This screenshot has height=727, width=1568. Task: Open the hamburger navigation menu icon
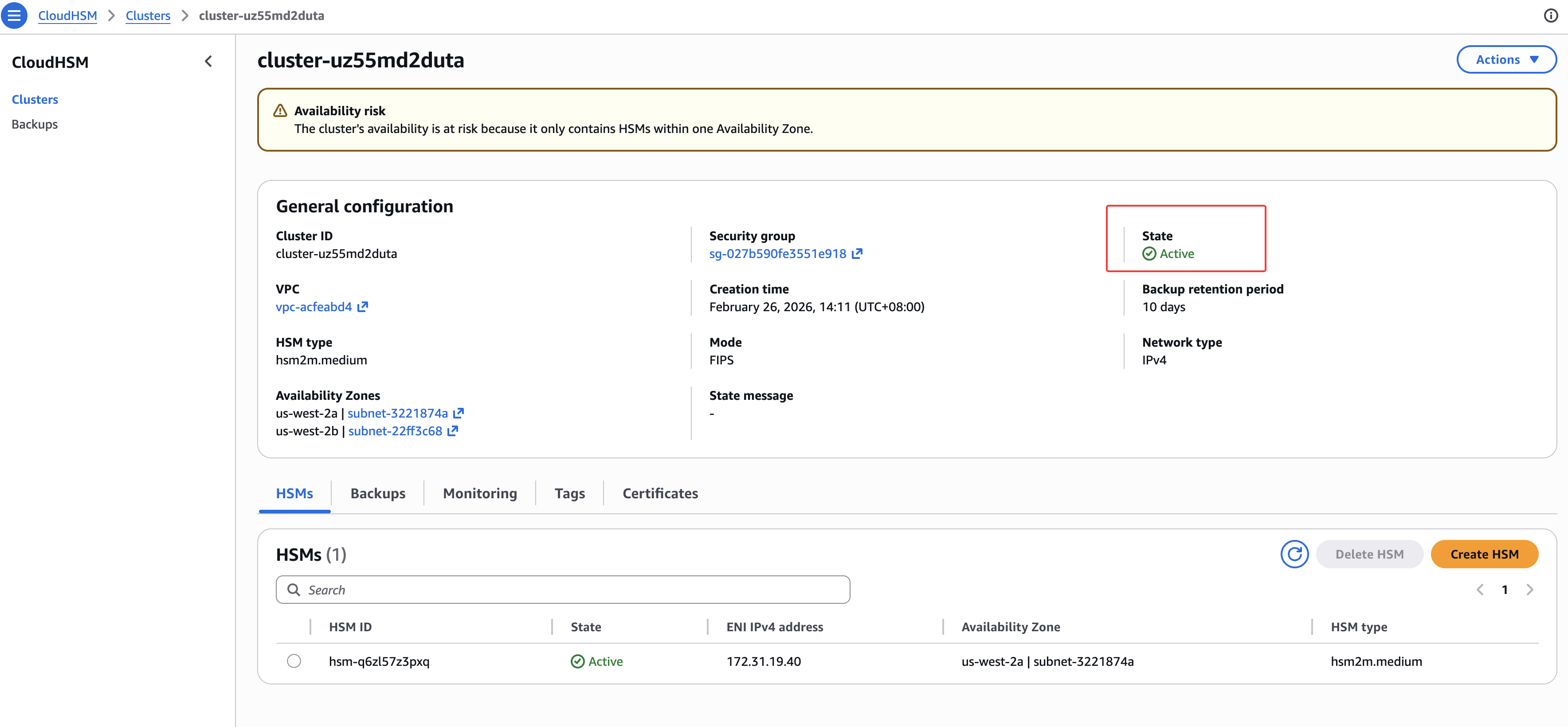point(14,16)
